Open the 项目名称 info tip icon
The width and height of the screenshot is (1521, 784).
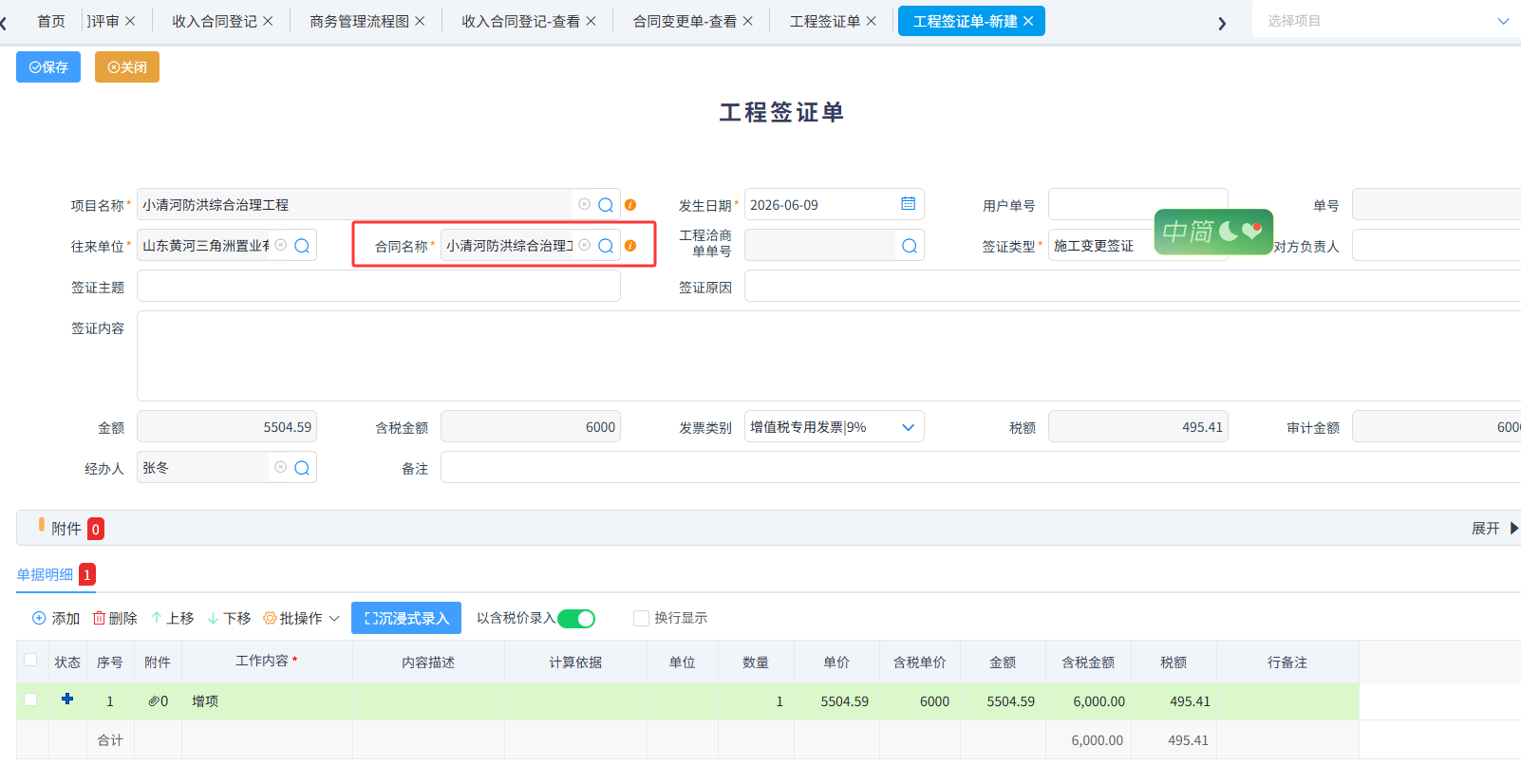click(x=630, y=205)
